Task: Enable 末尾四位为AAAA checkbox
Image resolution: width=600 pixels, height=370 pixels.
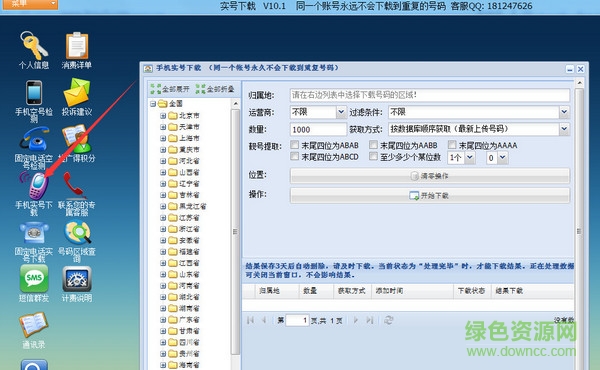Action: (x=452, y=145)
